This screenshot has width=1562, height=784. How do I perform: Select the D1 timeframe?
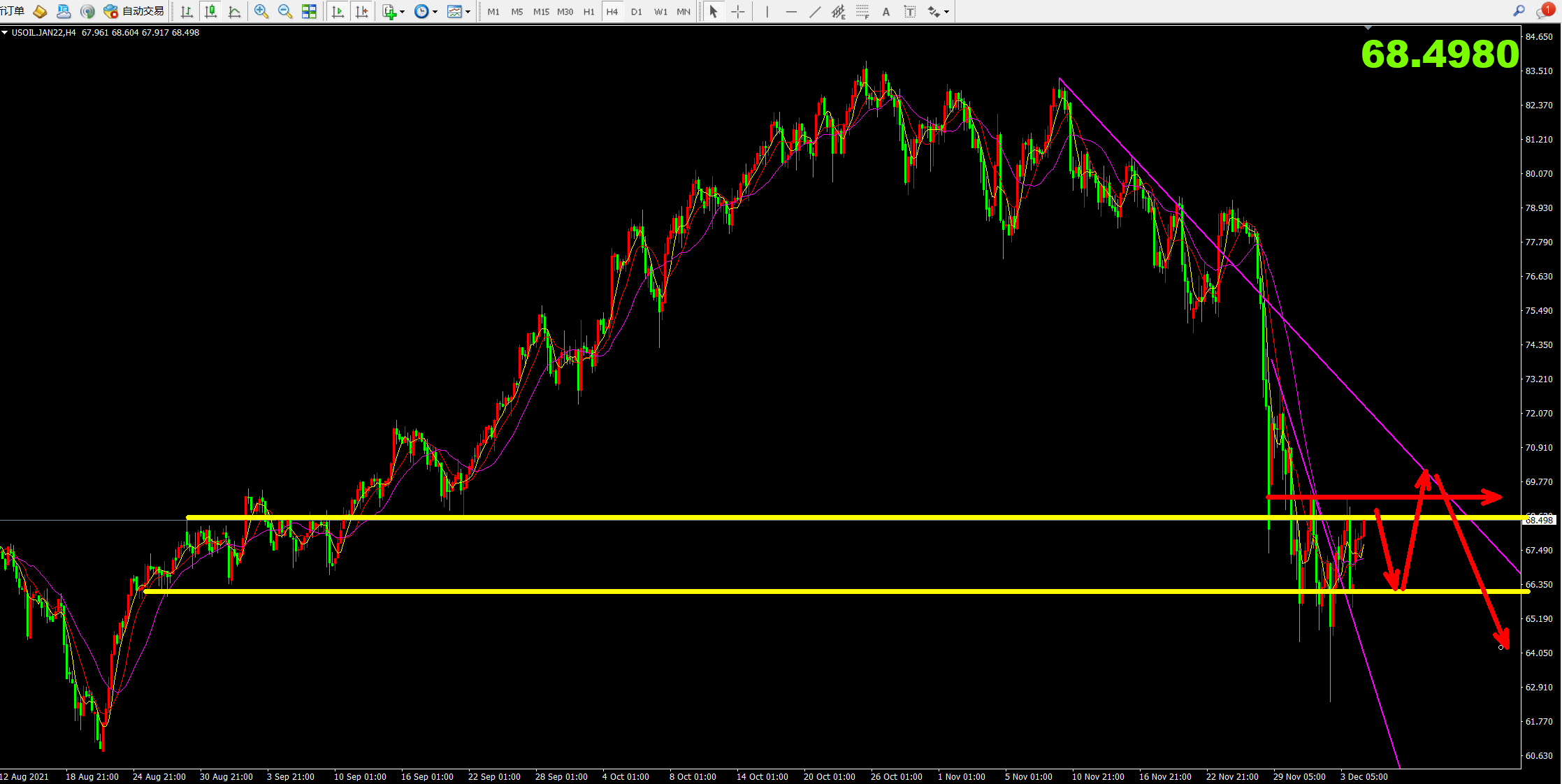[x=636, y=12]
